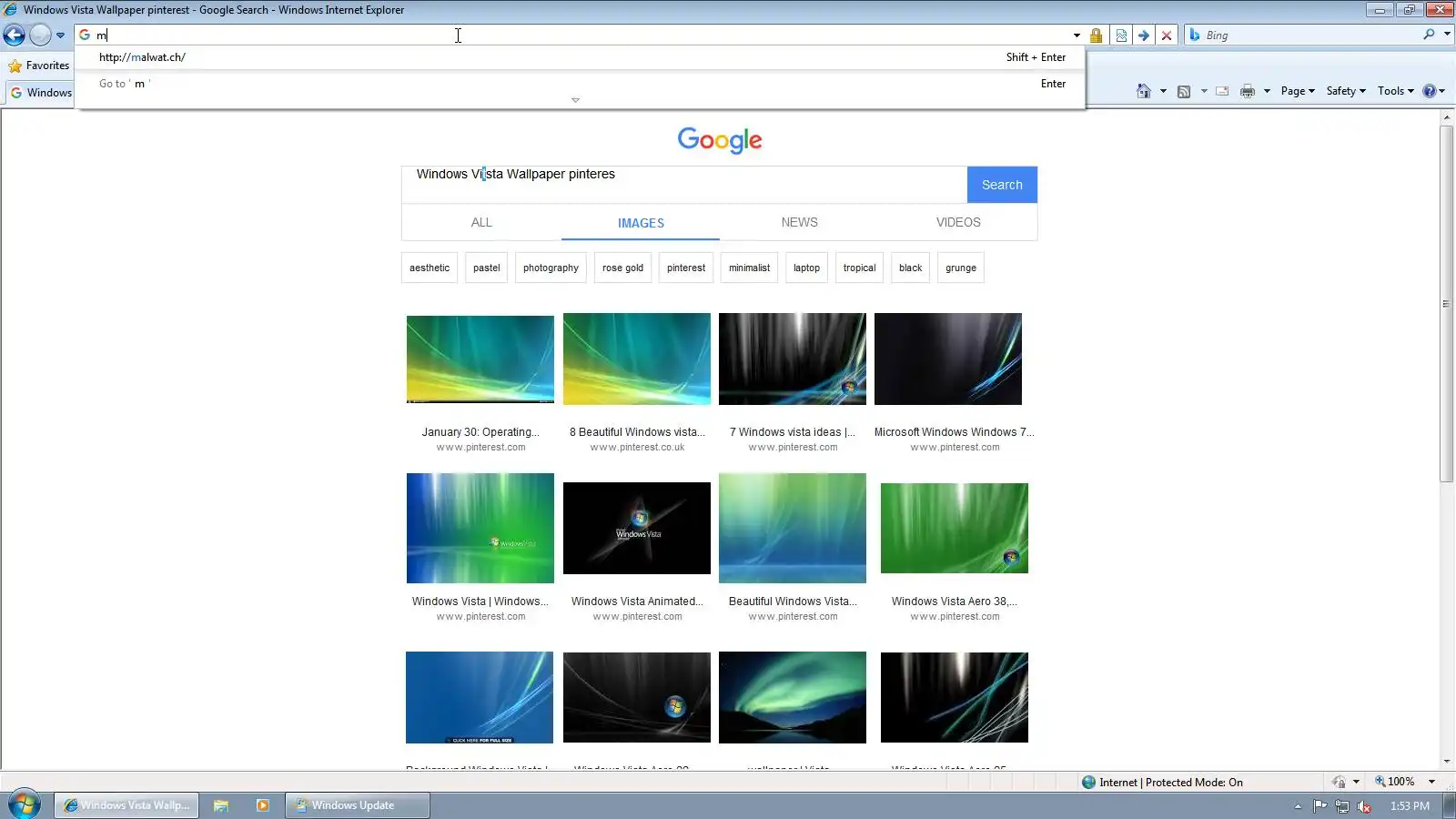Open the Safety menu
This screenshot has width=1456, height=819.
click(1346, 91)
